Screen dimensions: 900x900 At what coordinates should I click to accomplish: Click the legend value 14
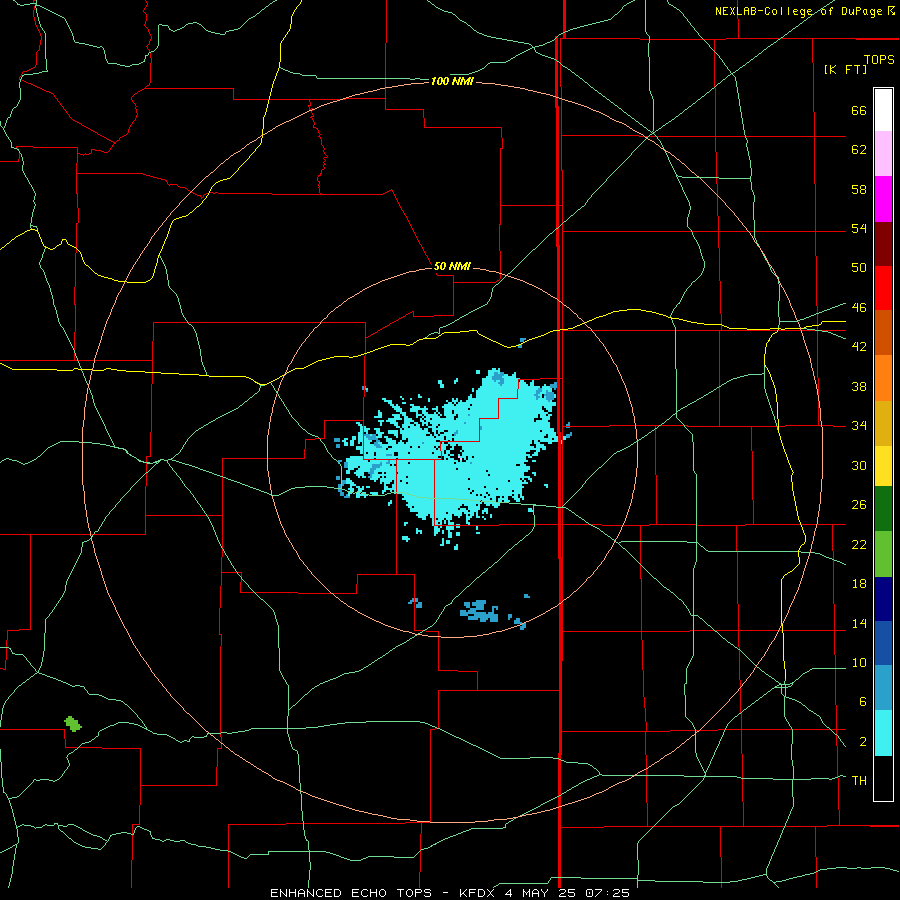859,623
